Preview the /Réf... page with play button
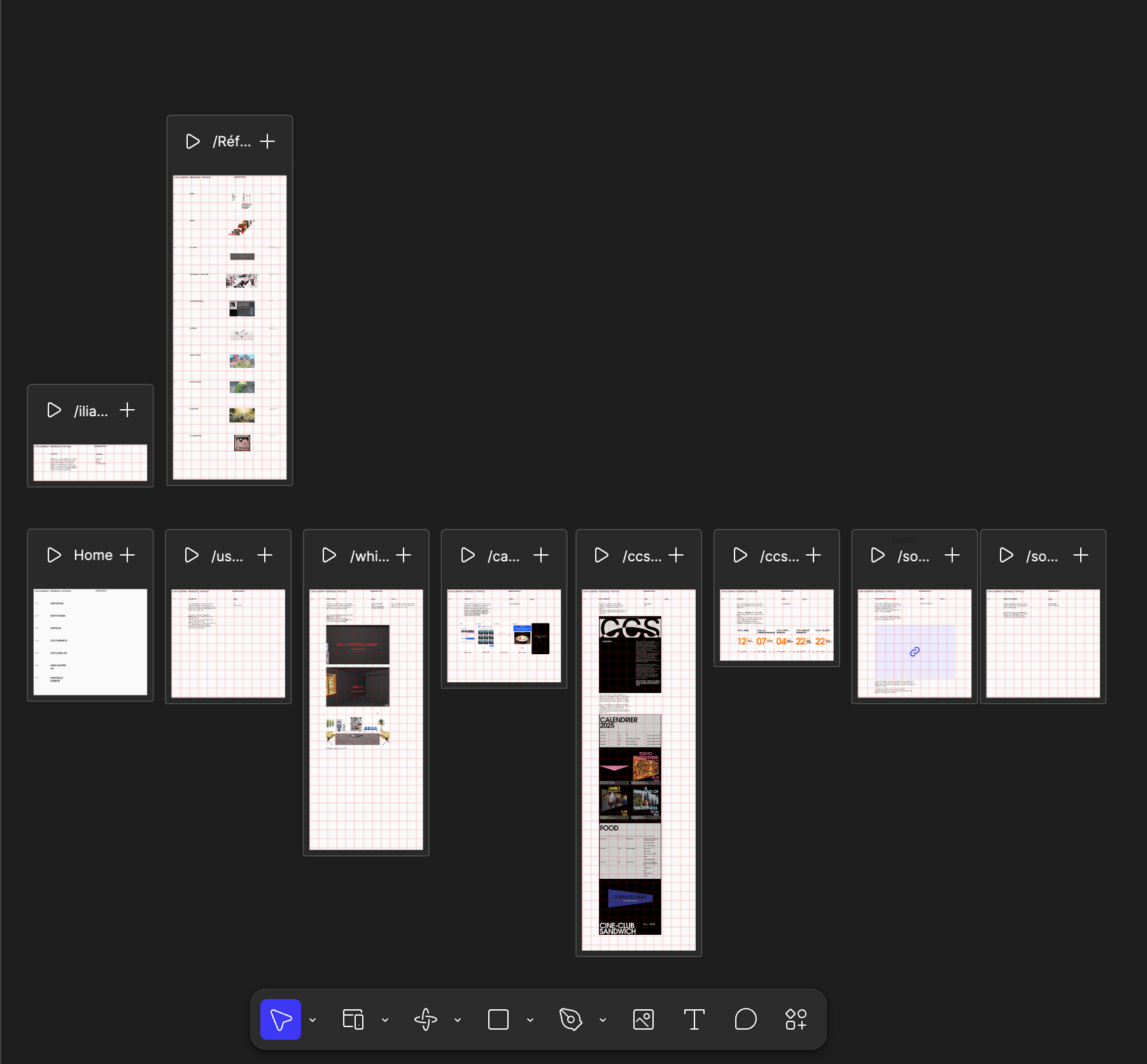This screenshot has width=1147, height=1064. (192, 141)
